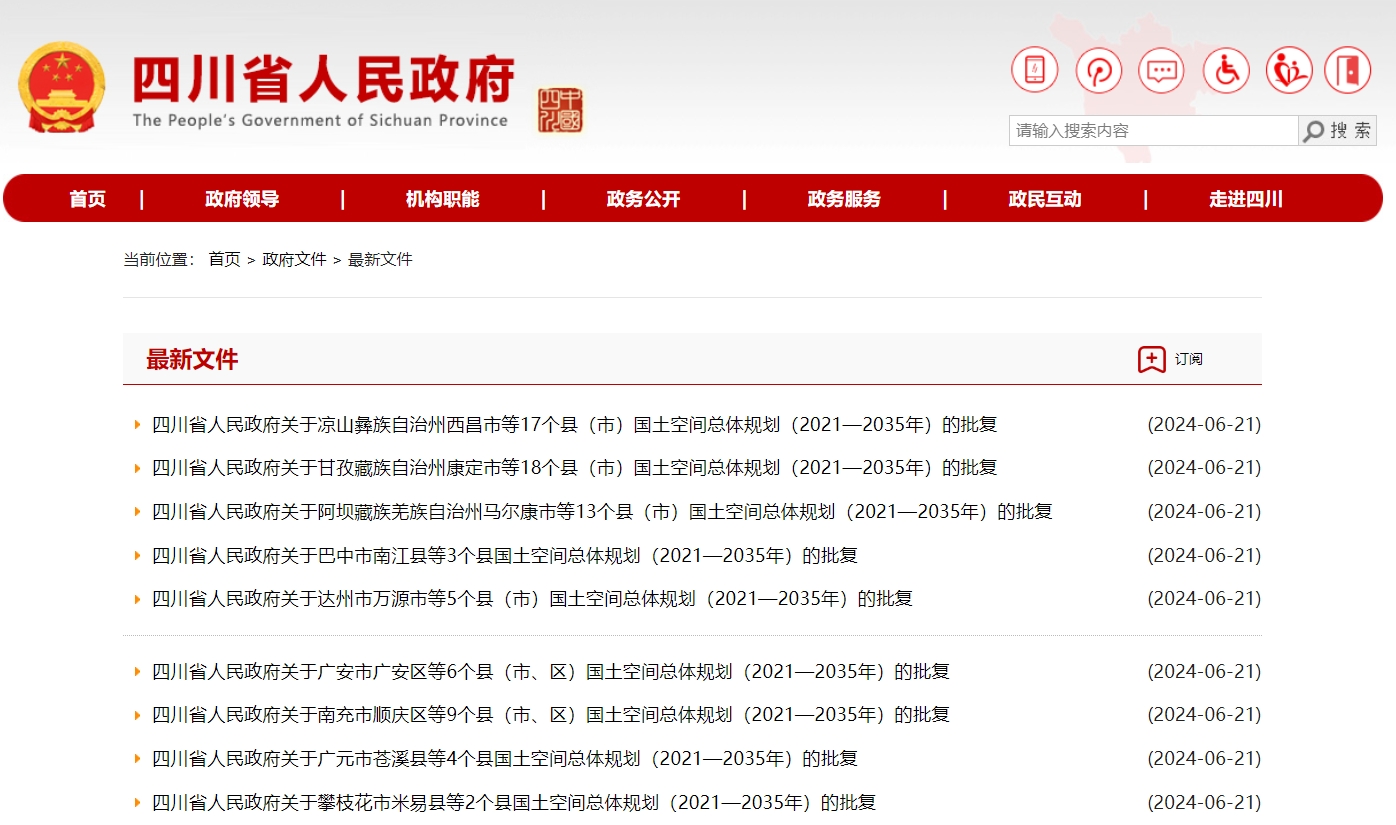The image size is (1396, 825).
Task: Focus the 请输入搜索内容 search field
Action: (1152, 131)
